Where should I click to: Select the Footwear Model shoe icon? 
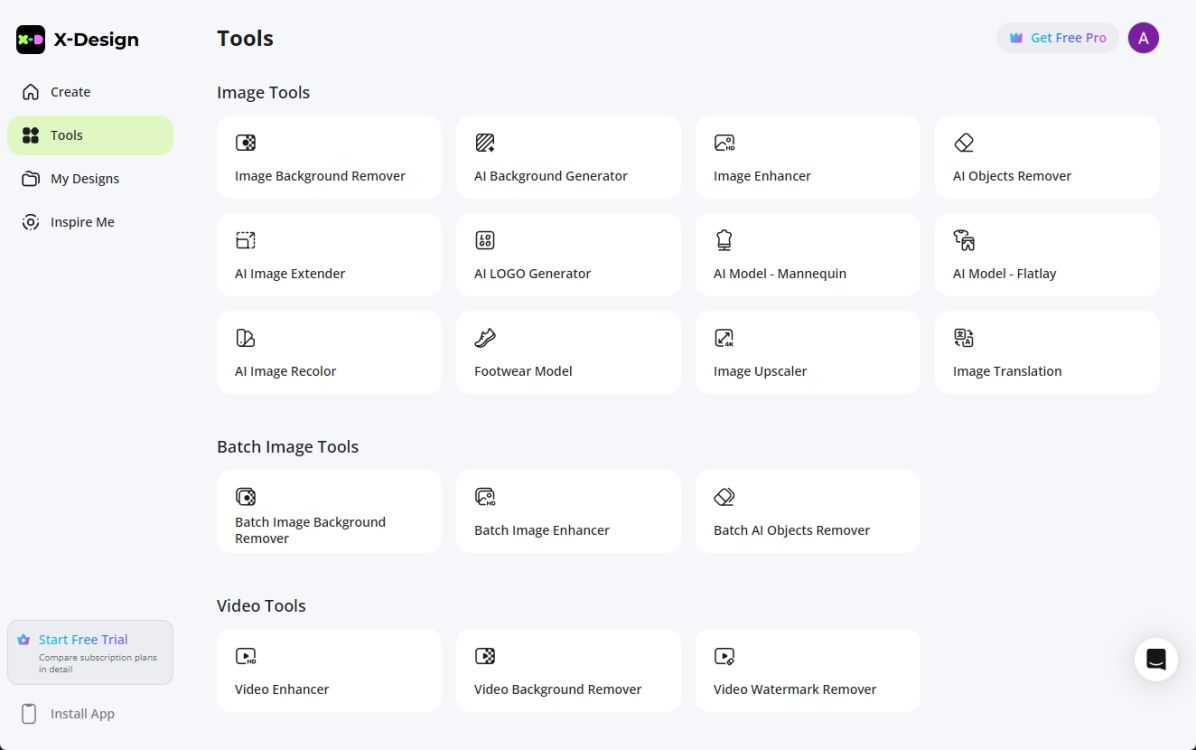click(x=485, y=338)
